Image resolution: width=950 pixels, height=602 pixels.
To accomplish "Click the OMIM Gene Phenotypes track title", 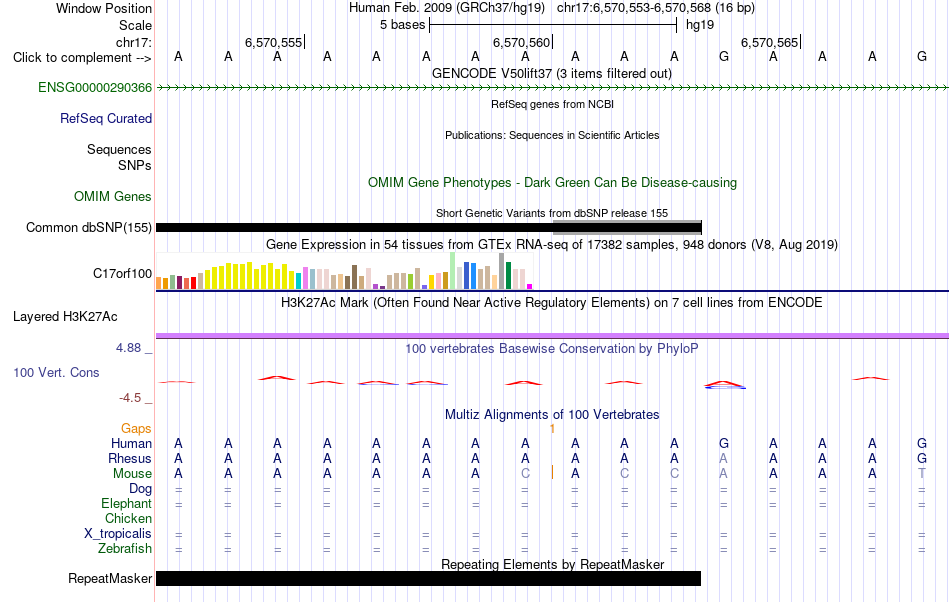I will coord(553,183).
